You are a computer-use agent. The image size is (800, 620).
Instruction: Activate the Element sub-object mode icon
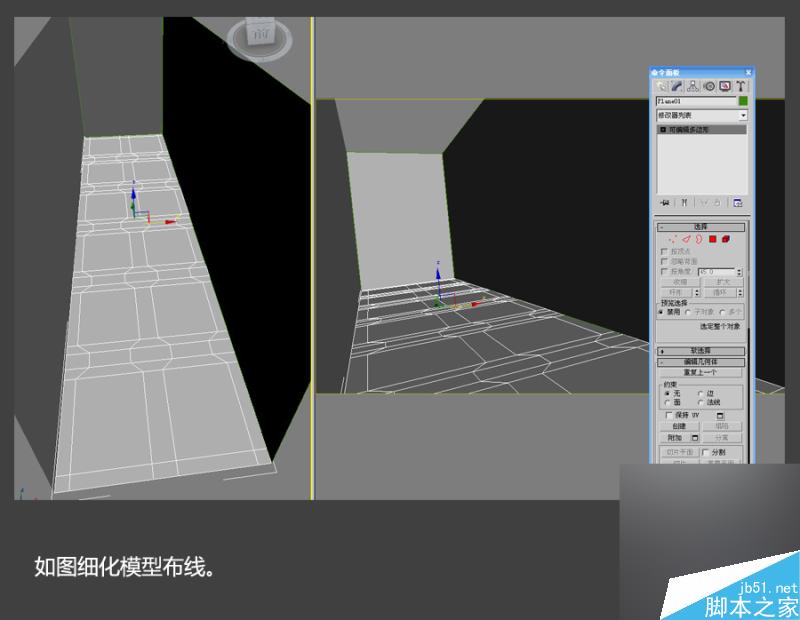click(725, 239)
